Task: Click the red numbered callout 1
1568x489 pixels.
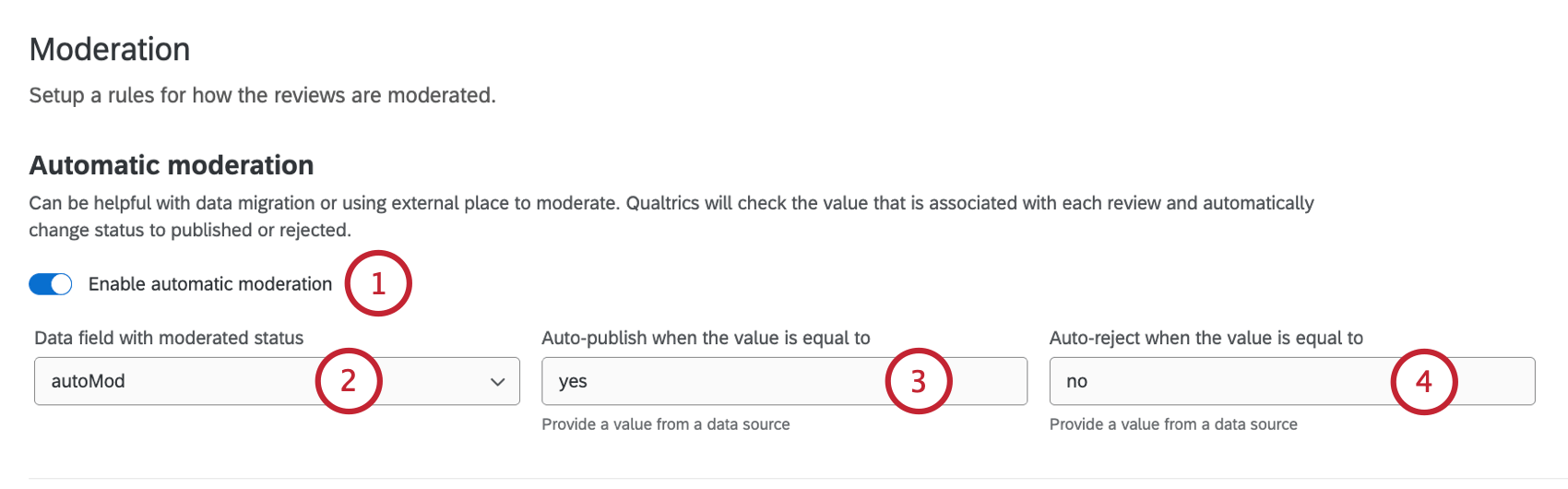Action: pyautogui.click(x=378, y=283)
